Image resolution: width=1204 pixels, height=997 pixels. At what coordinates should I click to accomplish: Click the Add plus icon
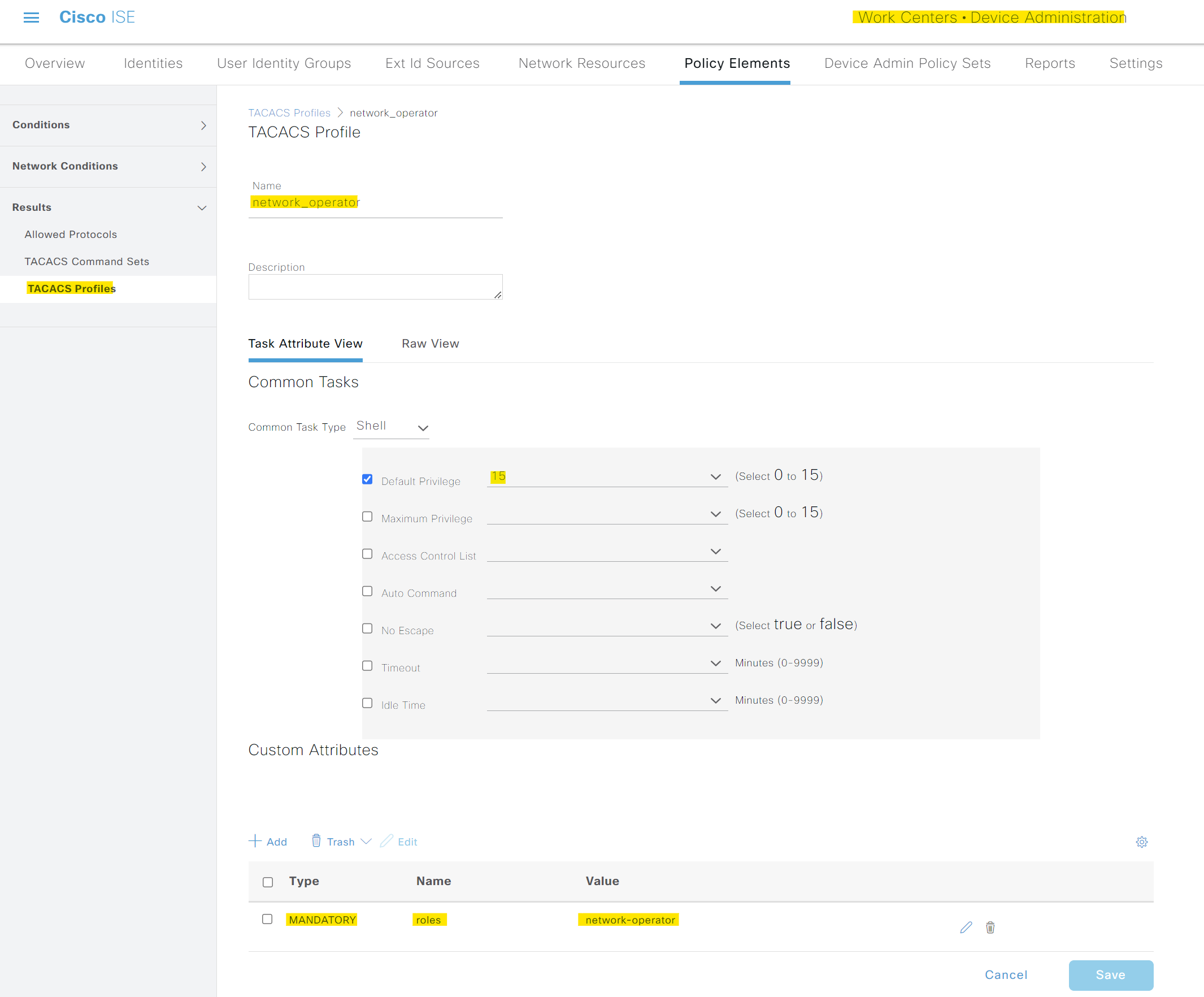point(255,841)
